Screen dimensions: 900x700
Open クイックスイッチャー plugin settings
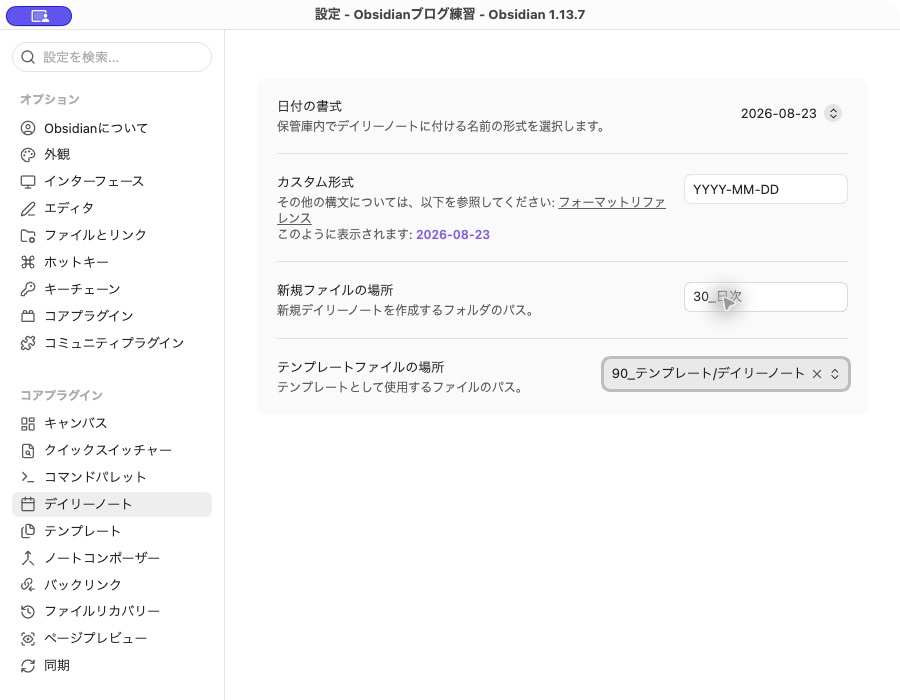point(112,450)
